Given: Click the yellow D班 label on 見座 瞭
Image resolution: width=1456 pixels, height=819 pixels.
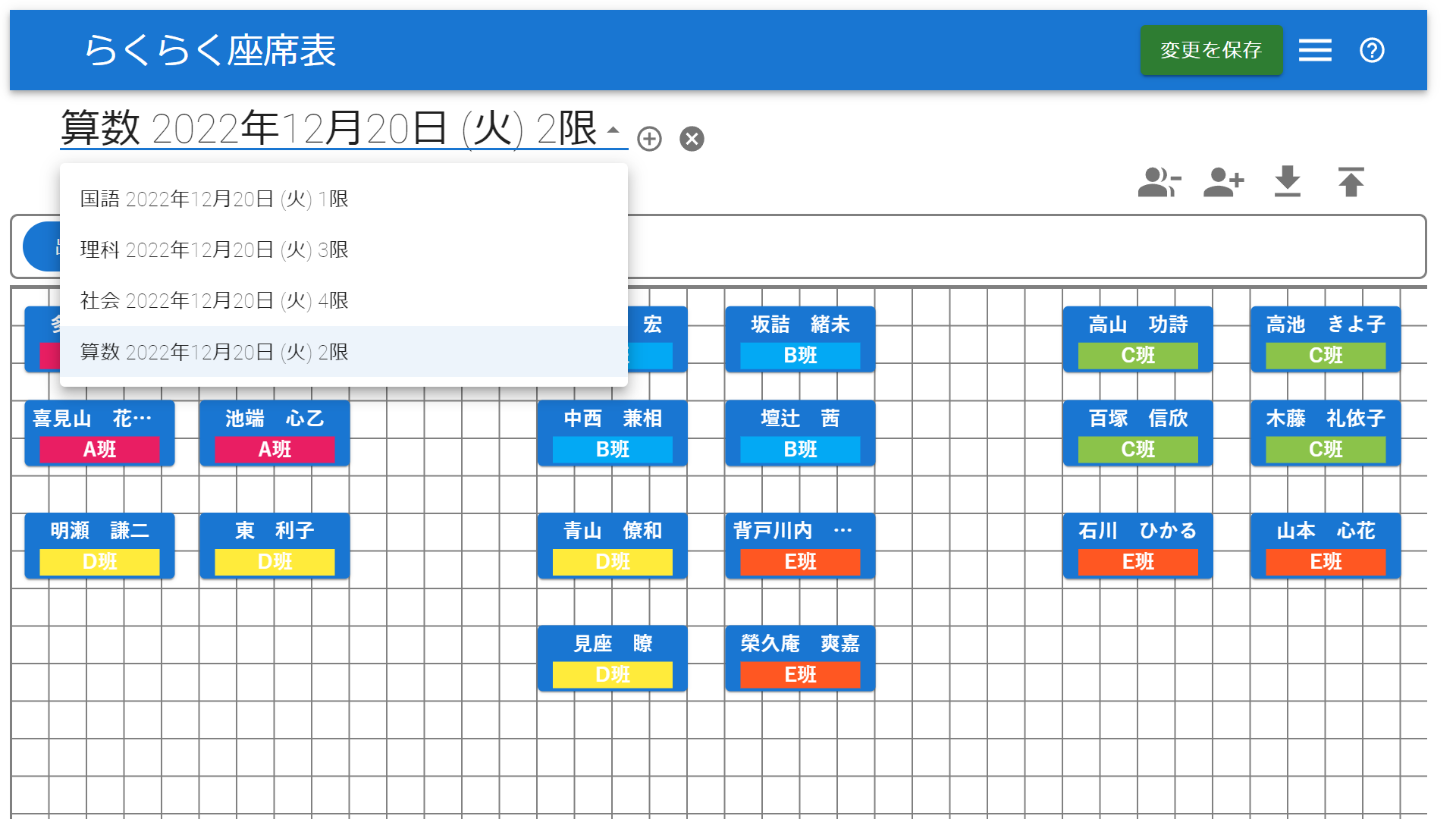Looking at the screenshot, I should click(612, 674).
